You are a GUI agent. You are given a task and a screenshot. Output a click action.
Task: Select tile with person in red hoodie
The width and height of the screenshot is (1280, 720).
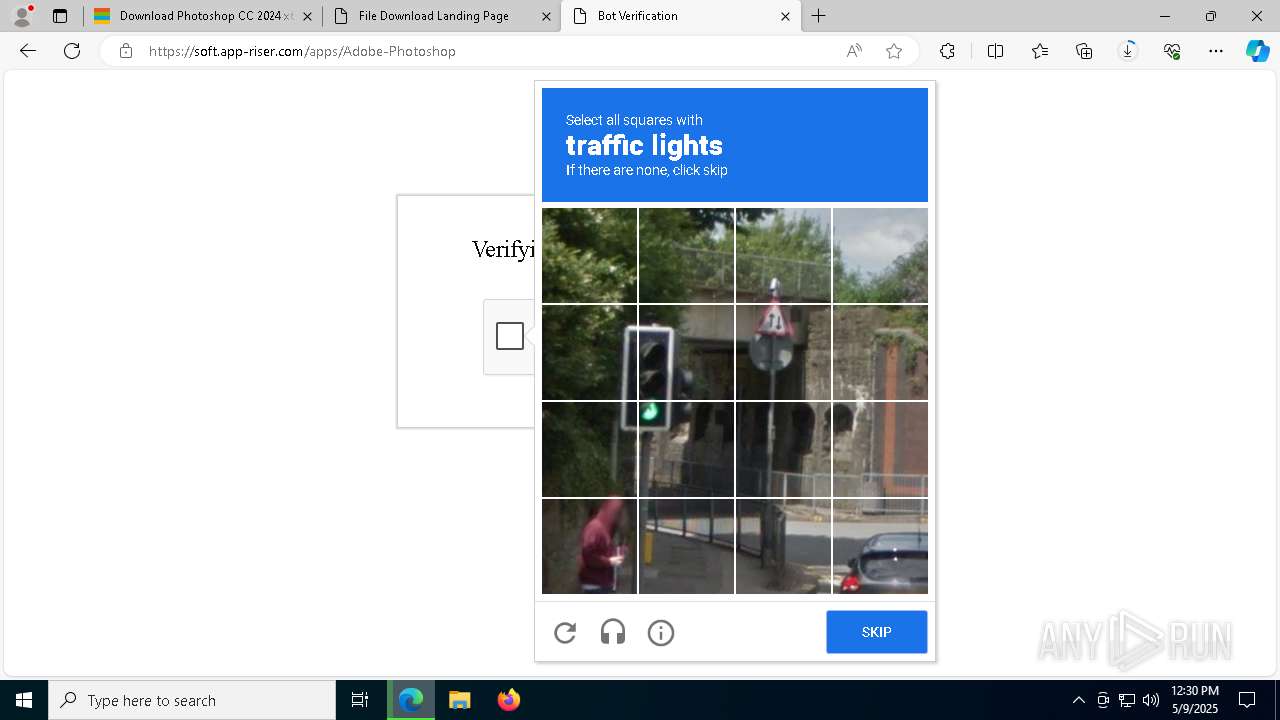click(589, 546)
